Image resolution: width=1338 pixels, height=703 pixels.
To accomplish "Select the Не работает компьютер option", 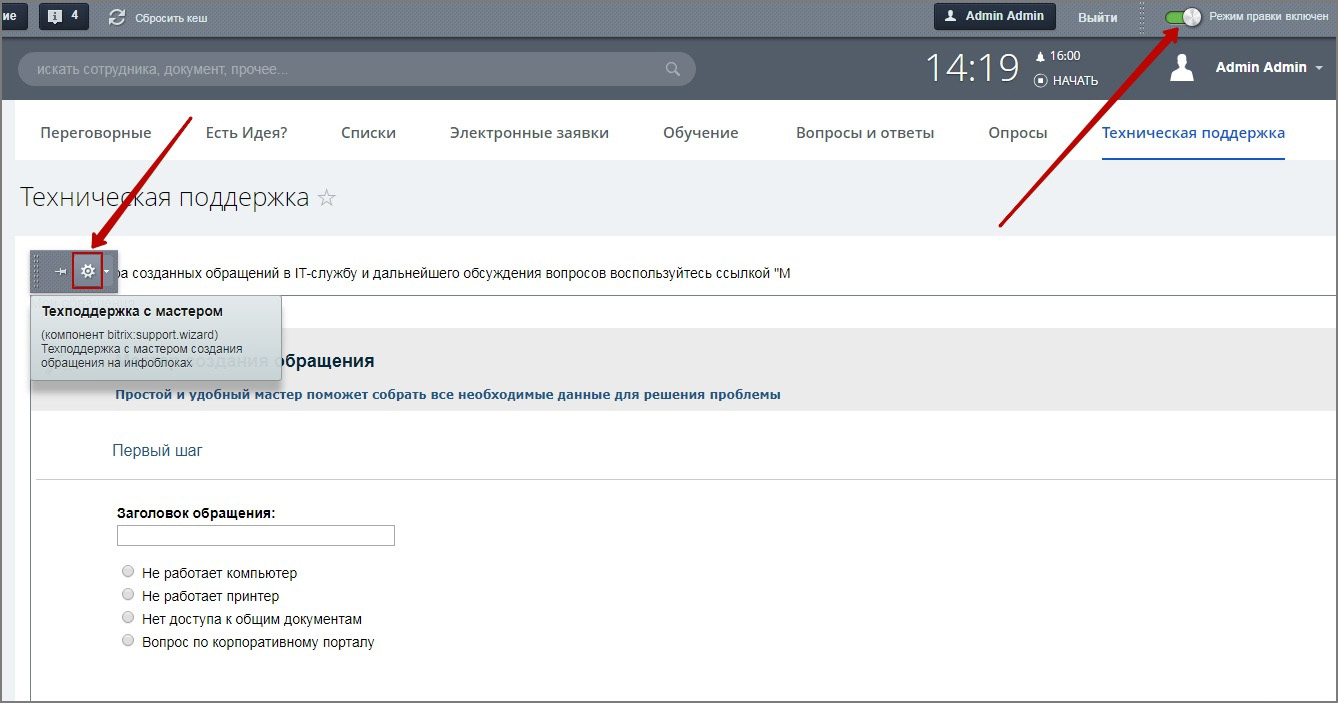I will click(x=128, y=572).
